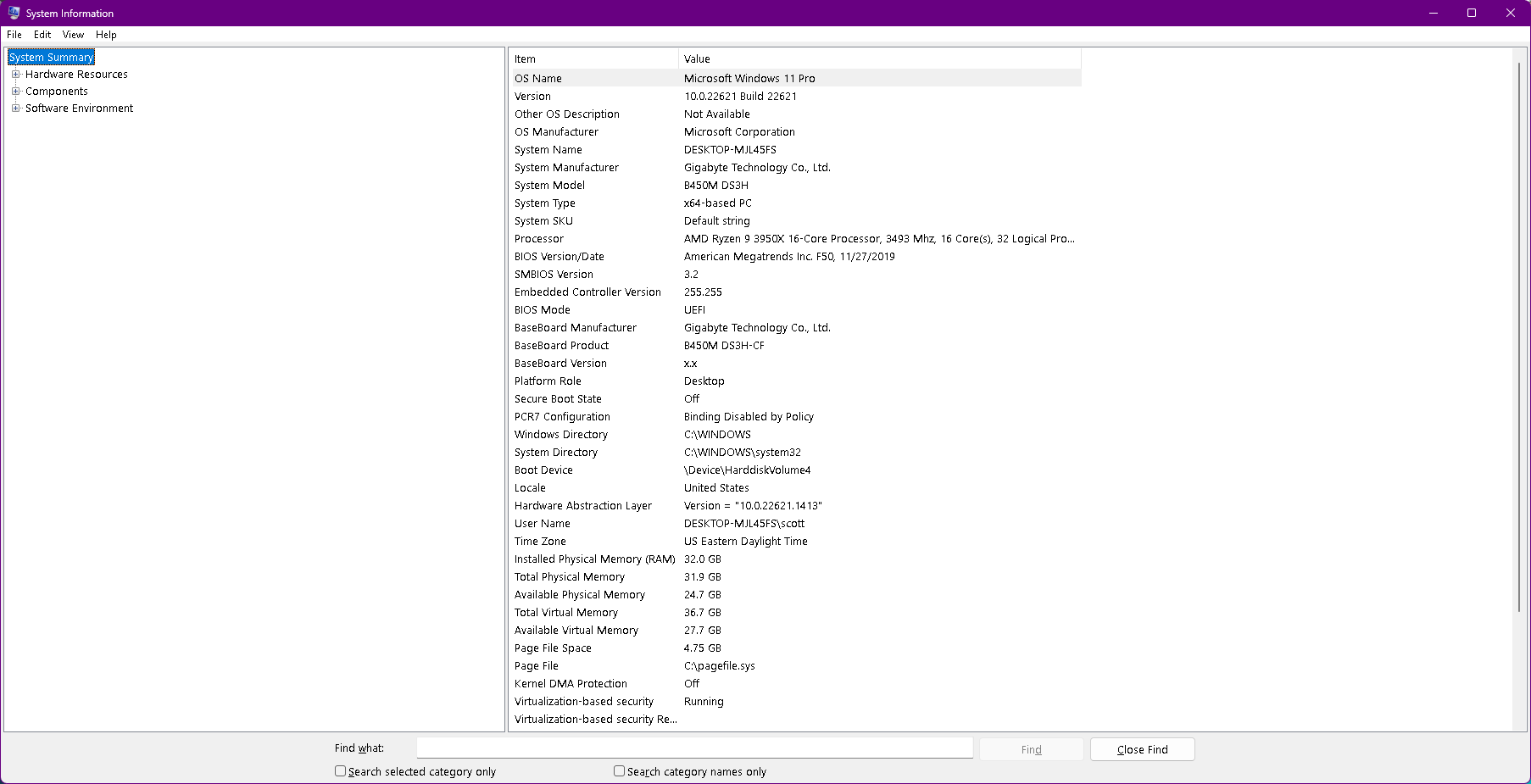Select the BIOS Version/Date row
Screen dimensions: 1531x784
[x=795, y=256]
